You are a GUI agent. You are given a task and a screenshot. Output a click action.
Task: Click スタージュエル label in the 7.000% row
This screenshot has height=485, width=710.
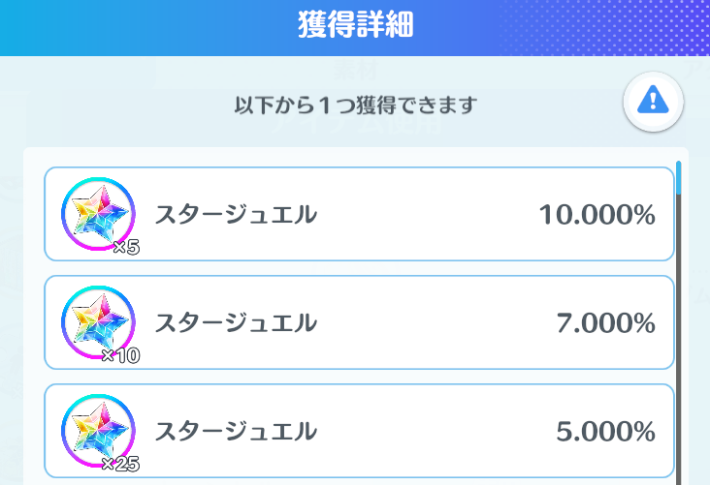[235, 323]
